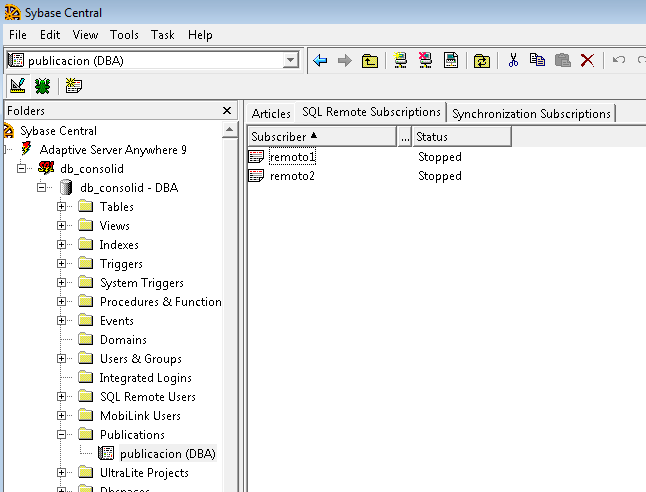Image resolution: width=646 pixels, height=492 pixels.
Task: Select the remoto2 subscriber row
Action: (x=292, y=176)
